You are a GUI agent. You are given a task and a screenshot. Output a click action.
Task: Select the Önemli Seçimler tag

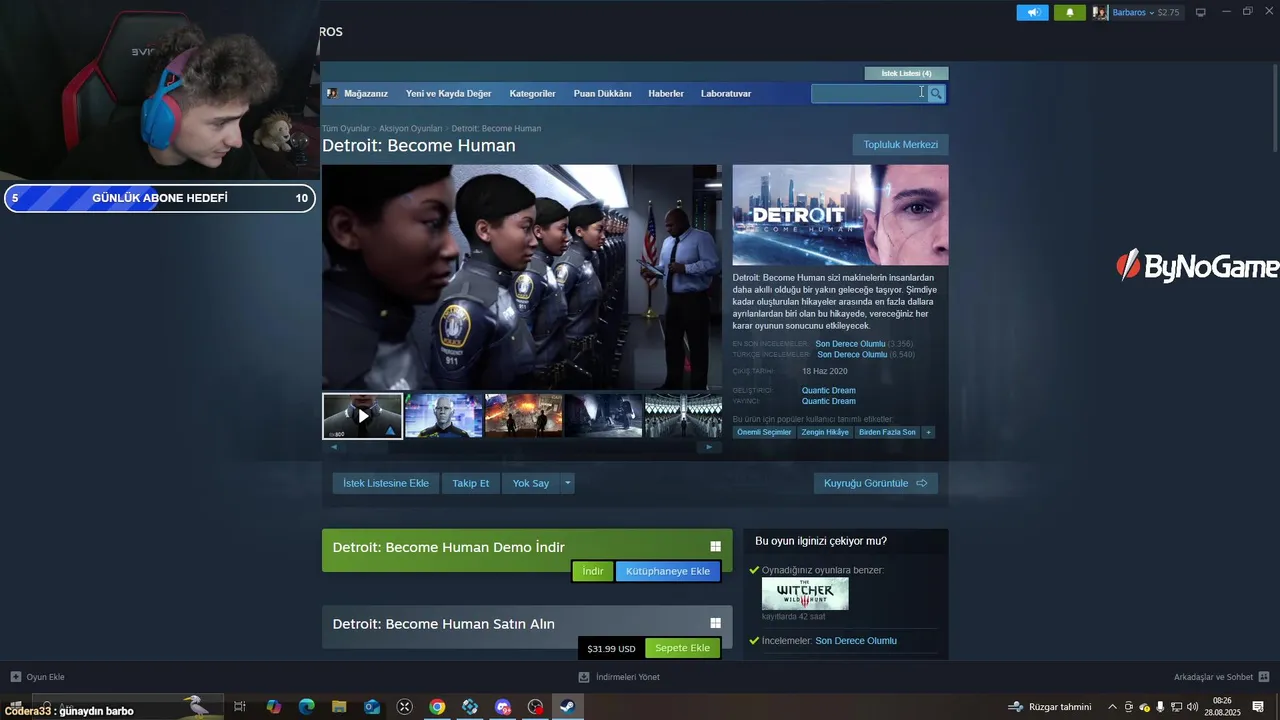(x=764, y=432)
